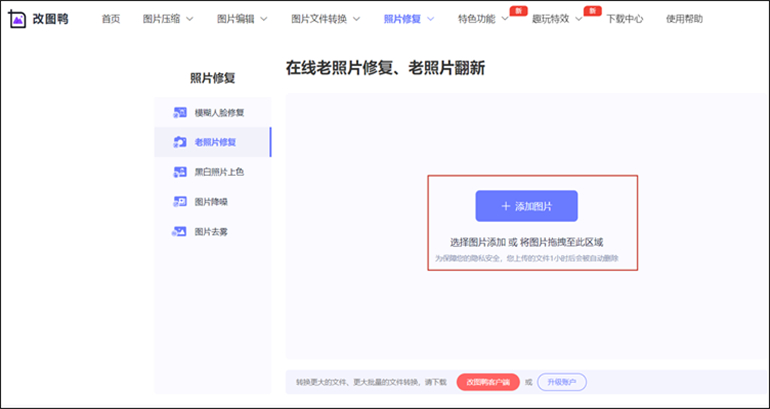Go to the 首页 home tab
Viewport: 770px width, 409px height.
[113, 20]
